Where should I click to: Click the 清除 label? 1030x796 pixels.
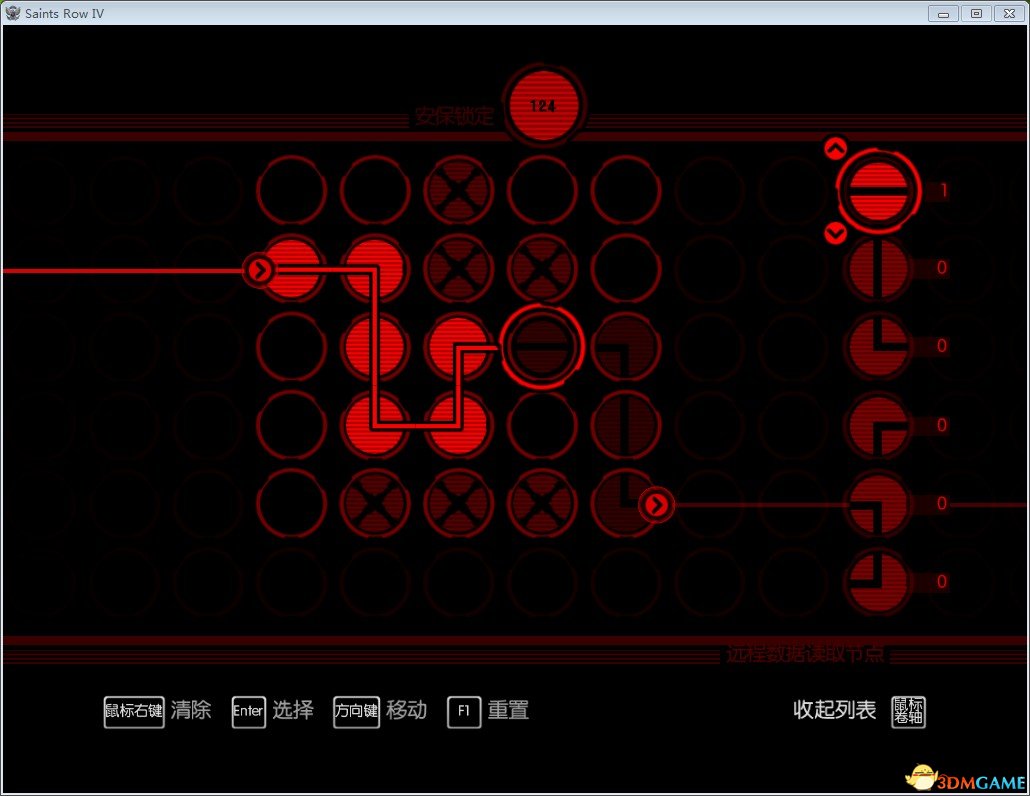click(191, 710)
